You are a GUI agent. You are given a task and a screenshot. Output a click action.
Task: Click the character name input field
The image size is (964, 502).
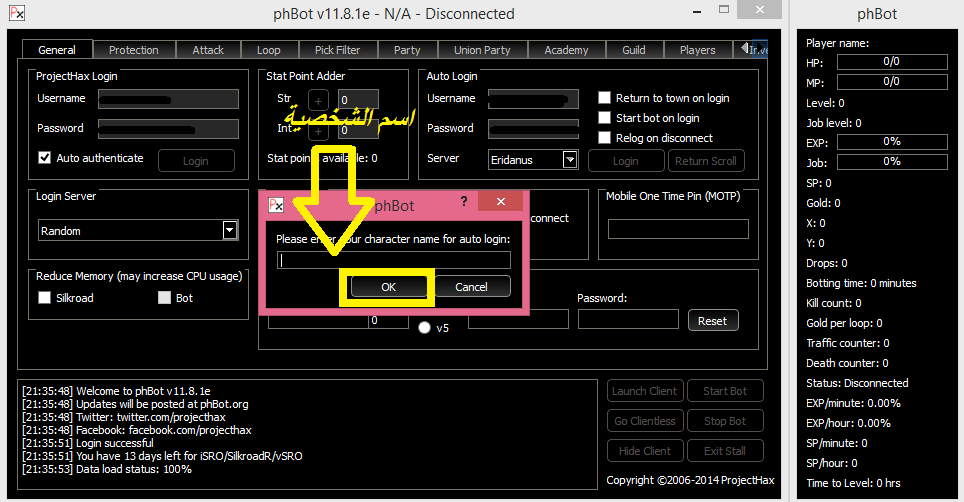click(393, 261)
